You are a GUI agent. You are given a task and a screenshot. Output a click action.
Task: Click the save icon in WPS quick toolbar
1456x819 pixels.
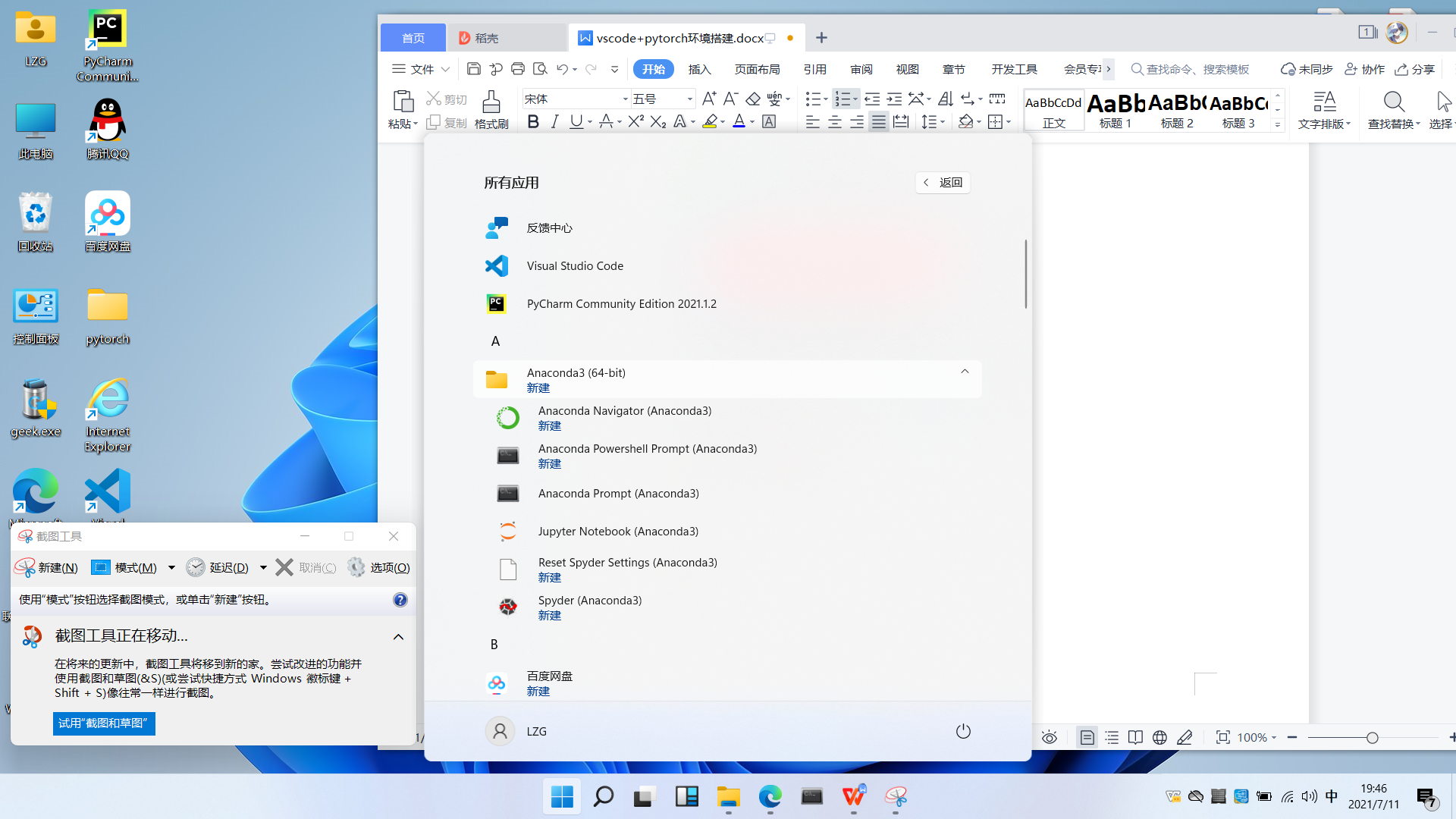click(474, 69)
